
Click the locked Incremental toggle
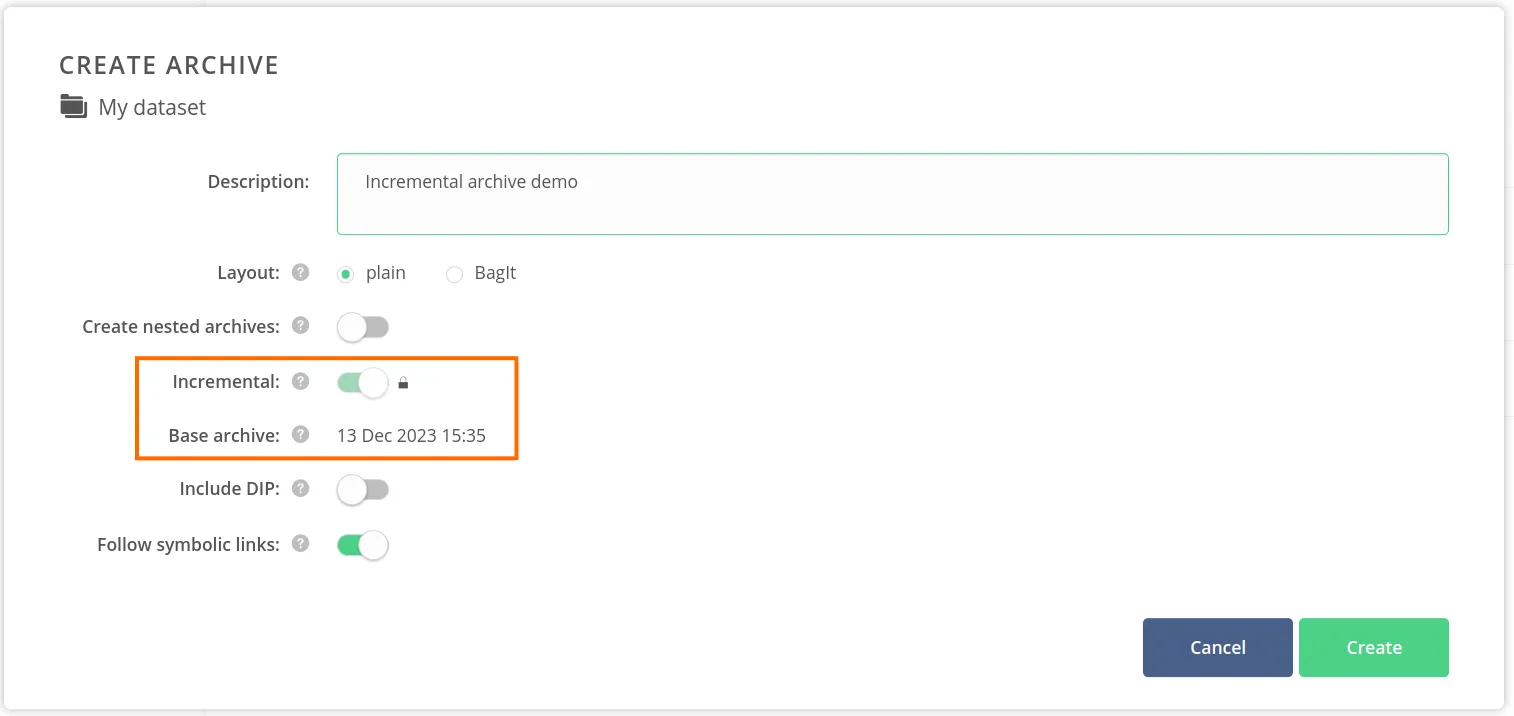362,382
